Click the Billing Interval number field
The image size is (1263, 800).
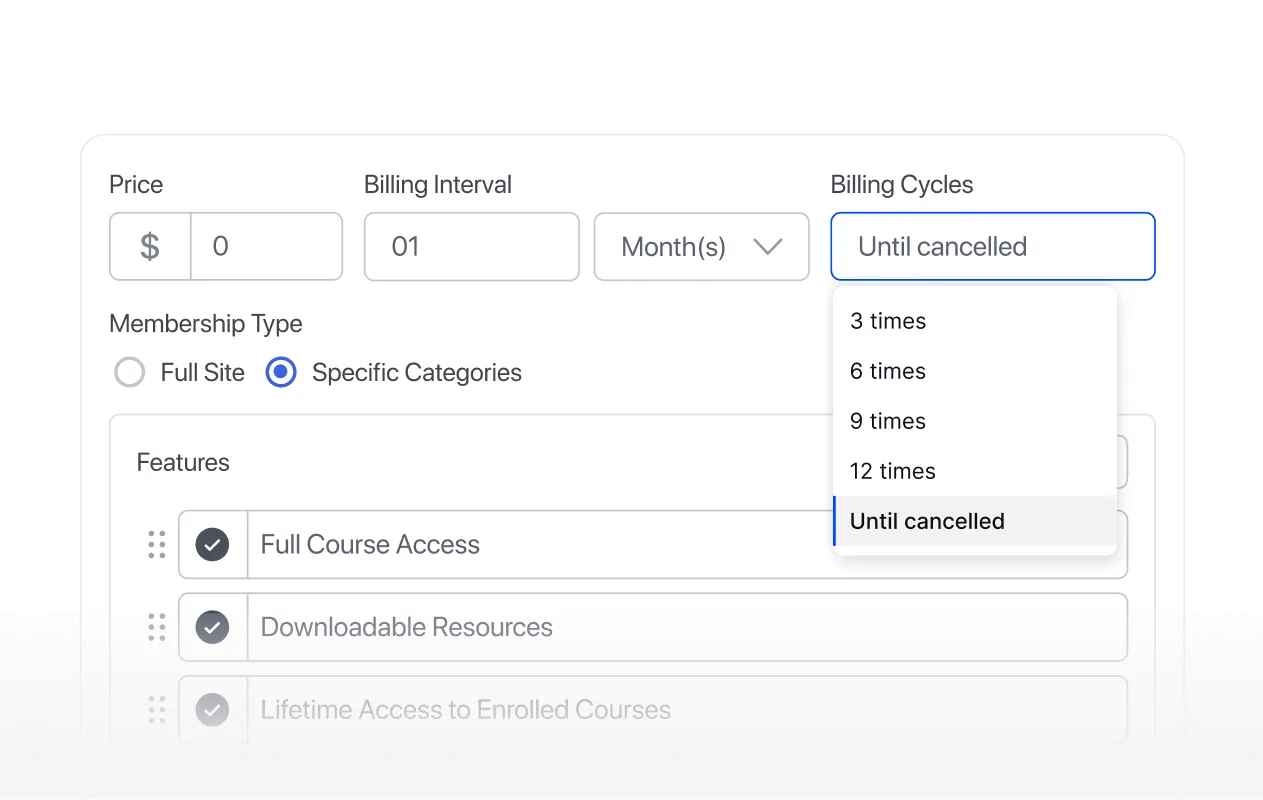point(472,246)
